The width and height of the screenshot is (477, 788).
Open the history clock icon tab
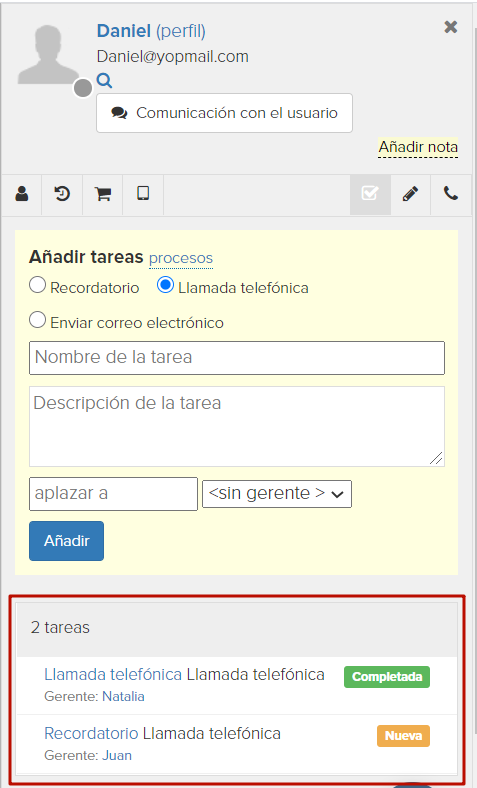pos(62,194)
